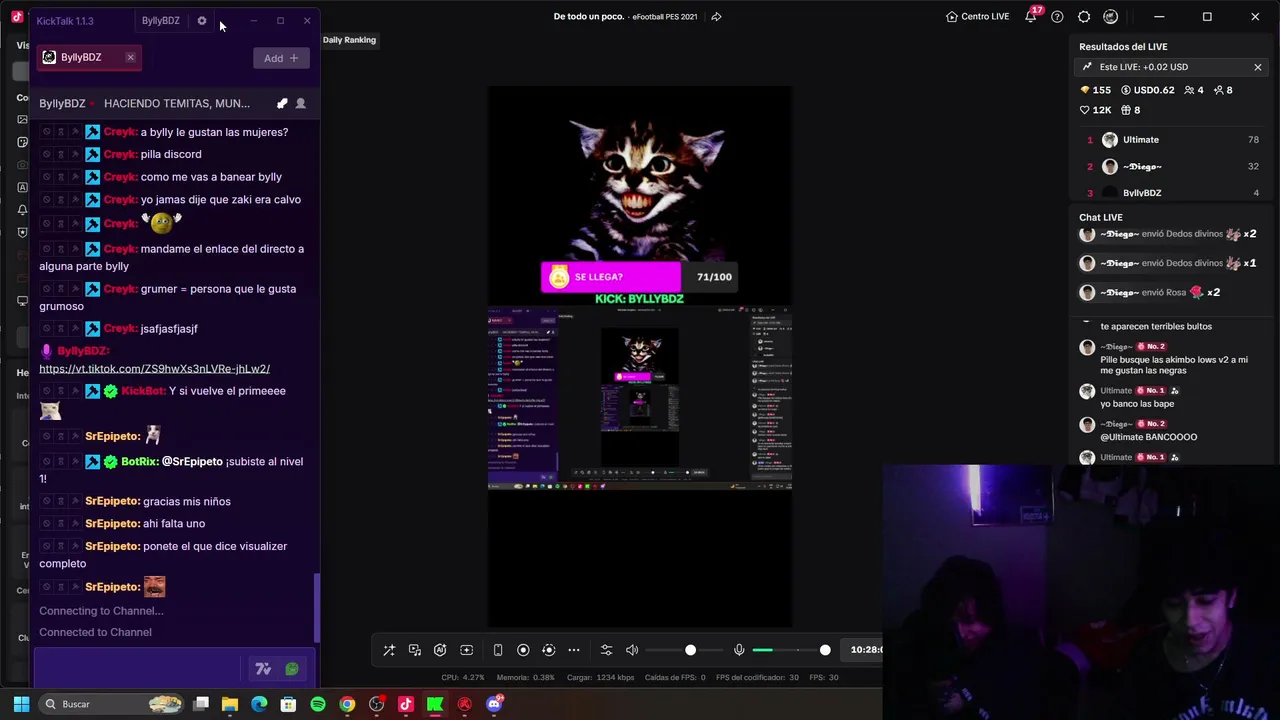The height and width of the screenshot is (720, 1280).
Task: Open the chatters user icon in KickTalk header
Action: [300, 103]
